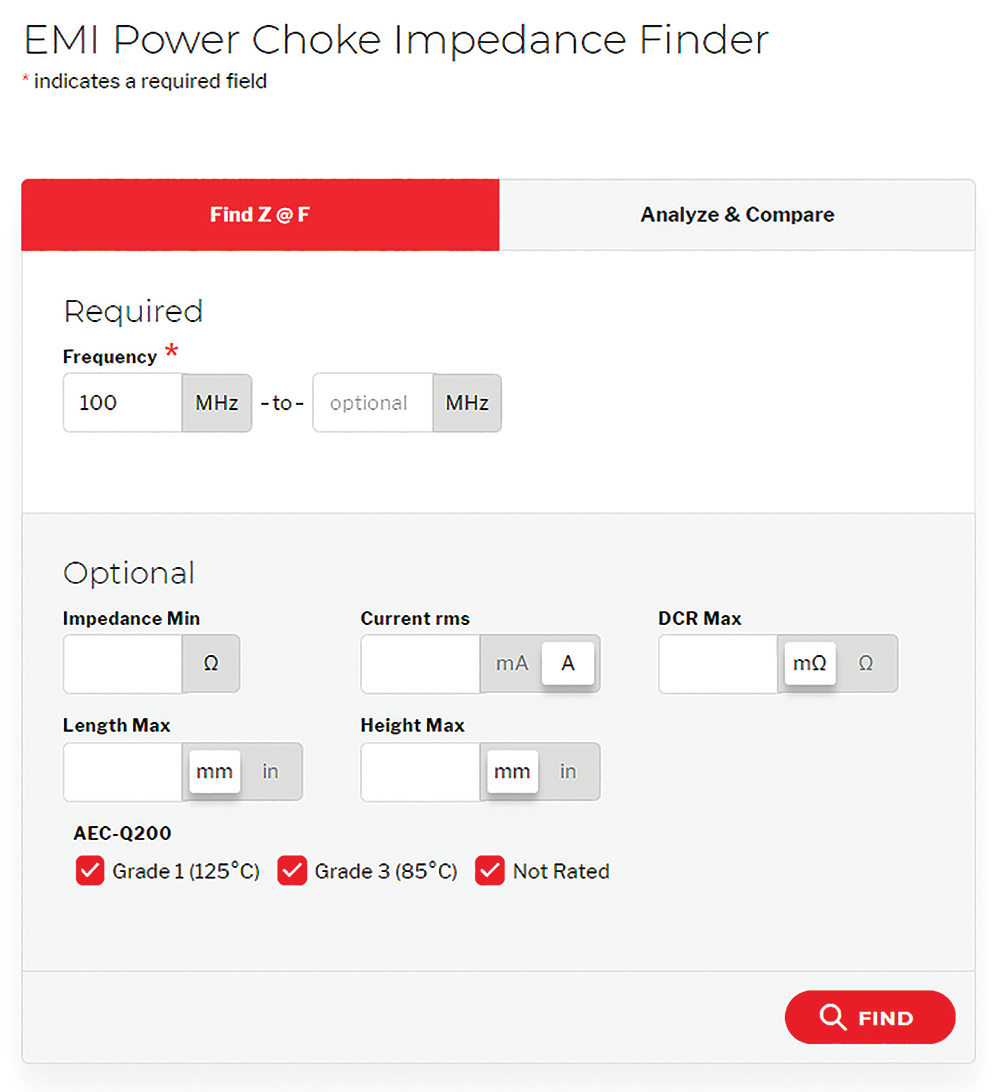Select mA unit for Current rms
Viewport: 1000px width, 1092px height.
[512, 663]
